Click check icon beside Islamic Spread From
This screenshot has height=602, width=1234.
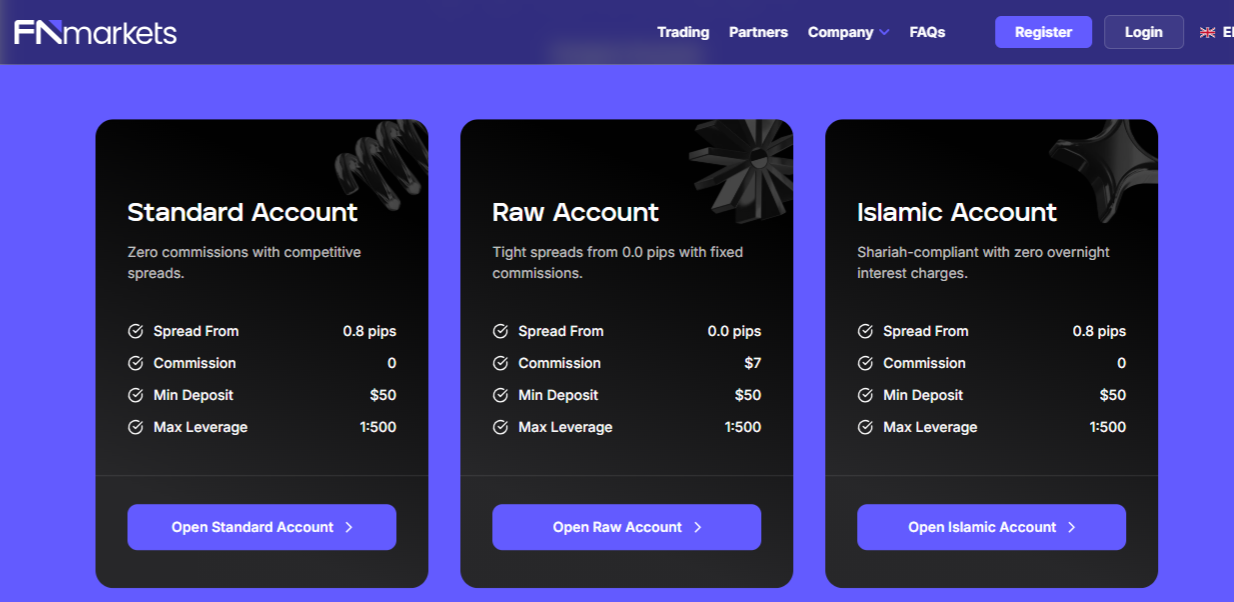(866, 331)
